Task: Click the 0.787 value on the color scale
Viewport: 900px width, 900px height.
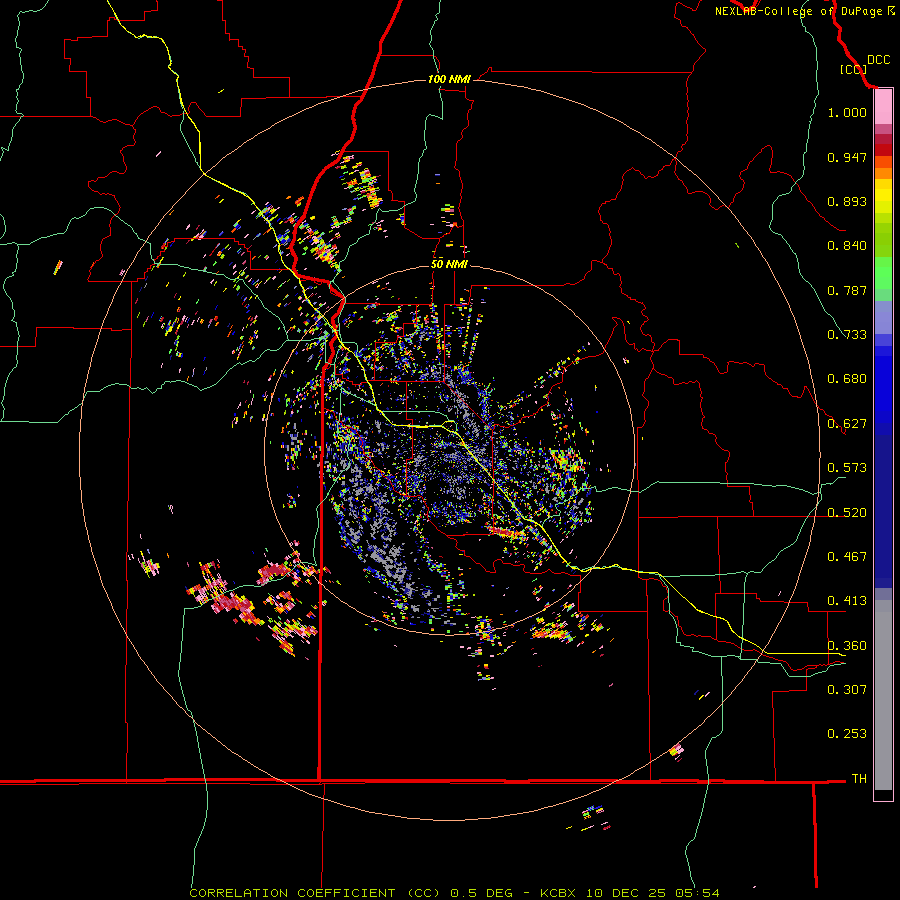Action: click(x=847, y=290)
